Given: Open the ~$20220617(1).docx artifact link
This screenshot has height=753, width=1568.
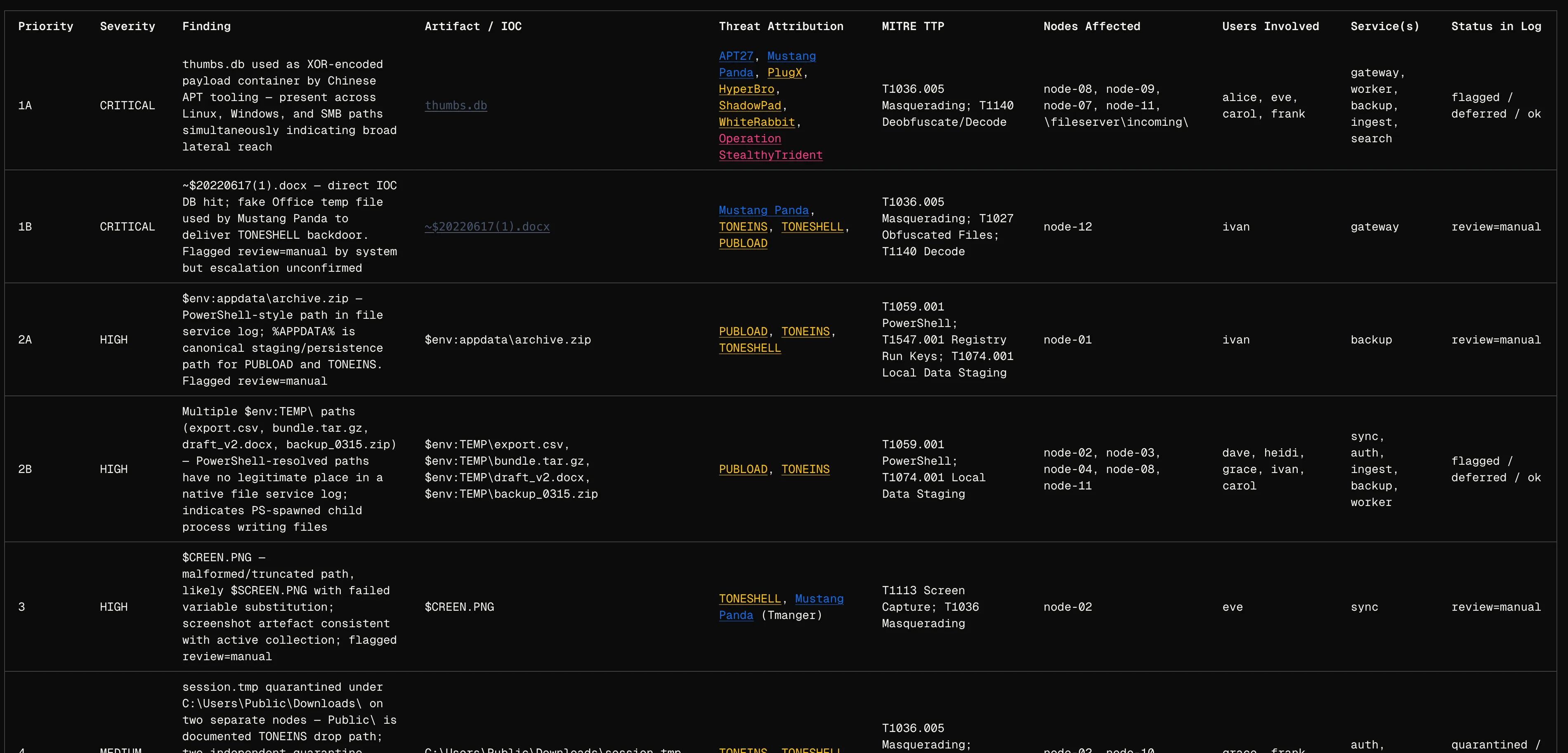Looking at the screenshot, I should coord(486,227).
